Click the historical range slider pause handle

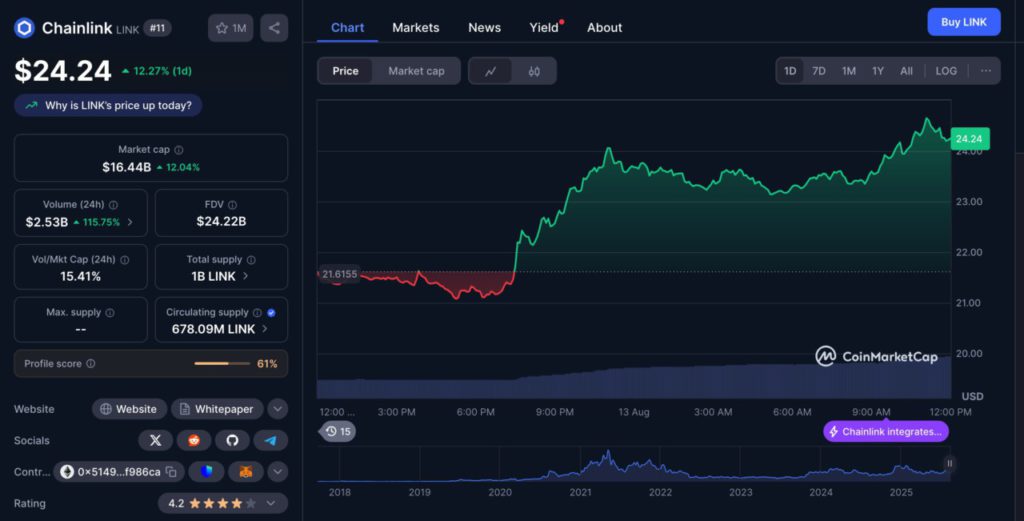949,463
